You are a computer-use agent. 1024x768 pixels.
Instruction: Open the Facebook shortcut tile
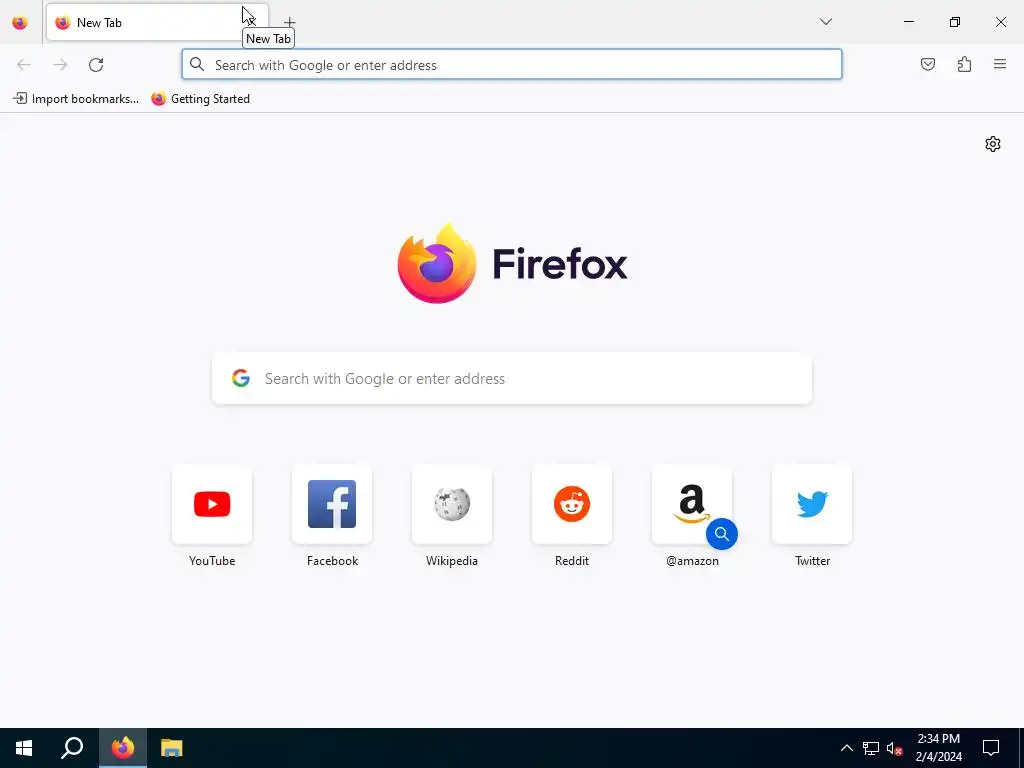click(332, 504)
